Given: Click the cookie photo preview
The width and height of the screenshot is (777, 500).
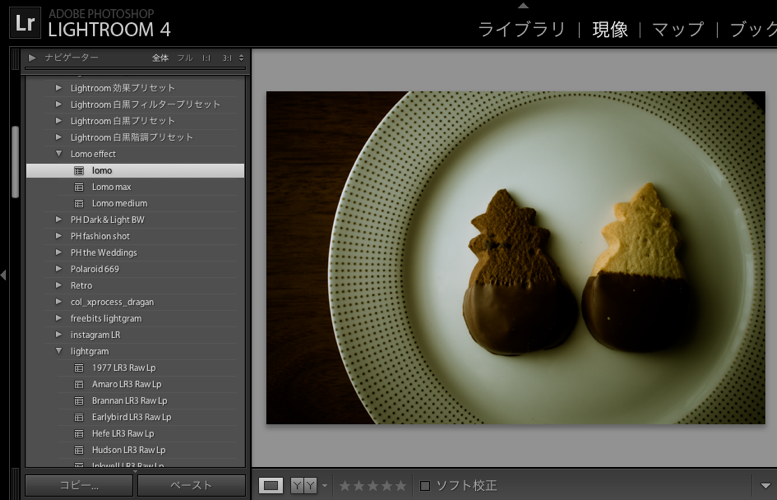Looking at the screenshot, I should (x=515, y=257).
